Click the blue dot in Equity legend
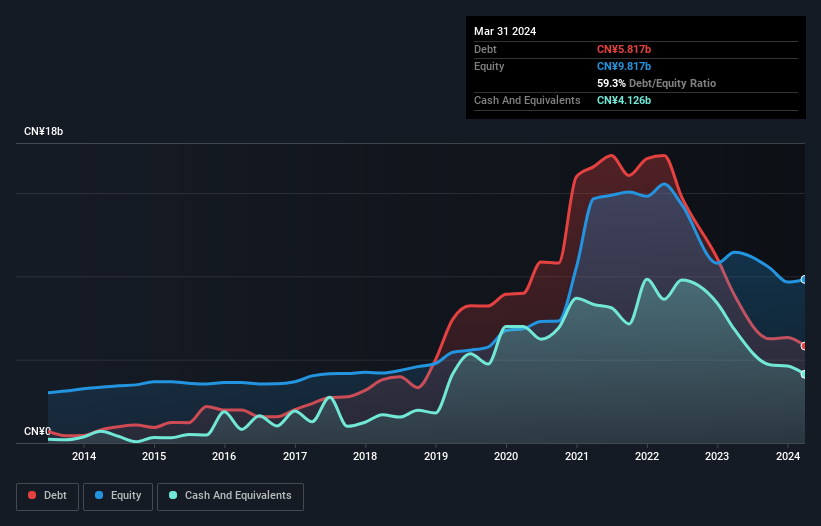Viewport: 821px width, 526px height. pyautogui.click(x=99, y=495)
